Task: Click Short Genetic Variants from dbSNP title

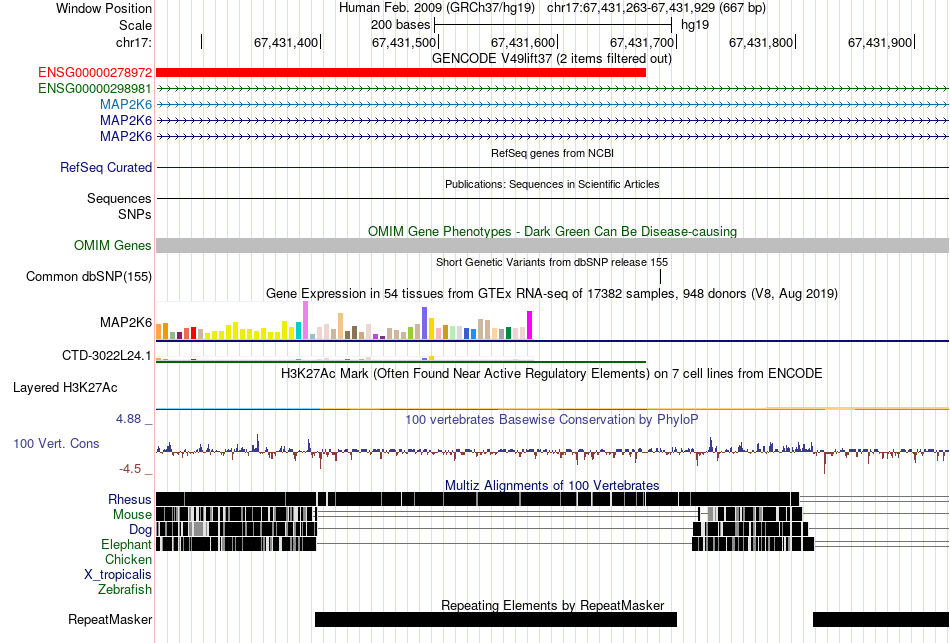Action: click(552, 262)
